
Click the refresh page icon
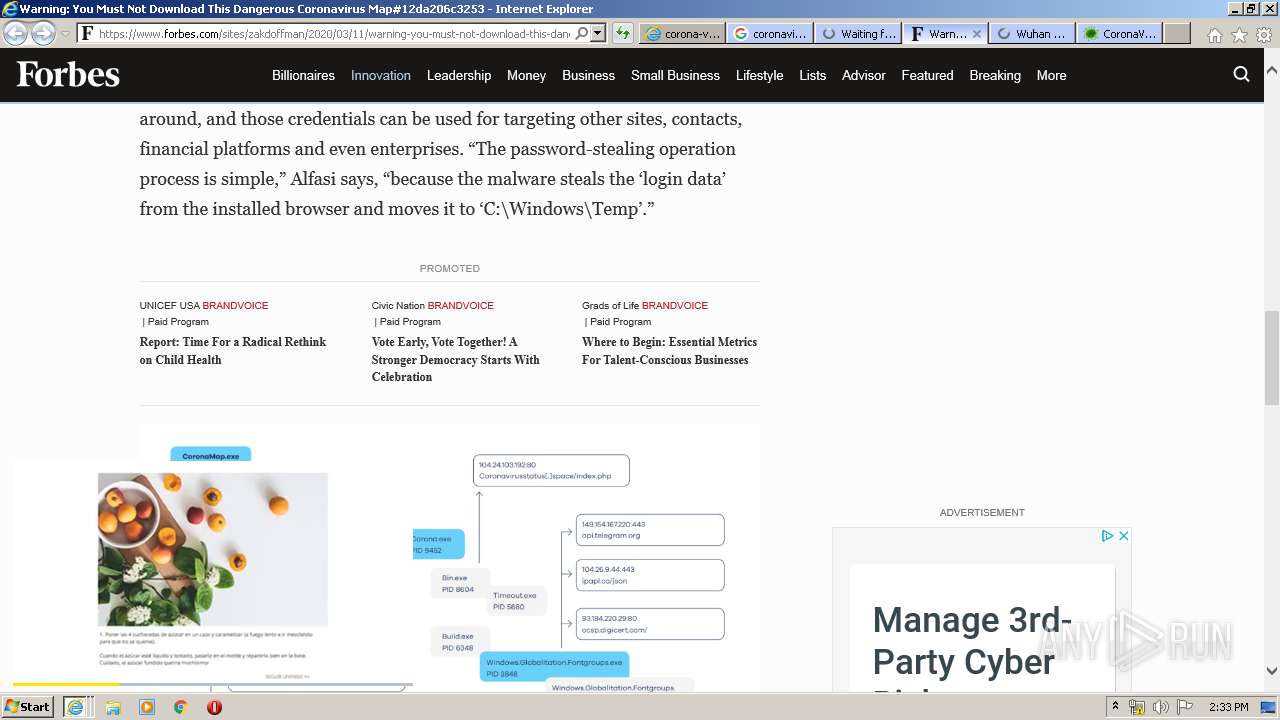[622, 33]
